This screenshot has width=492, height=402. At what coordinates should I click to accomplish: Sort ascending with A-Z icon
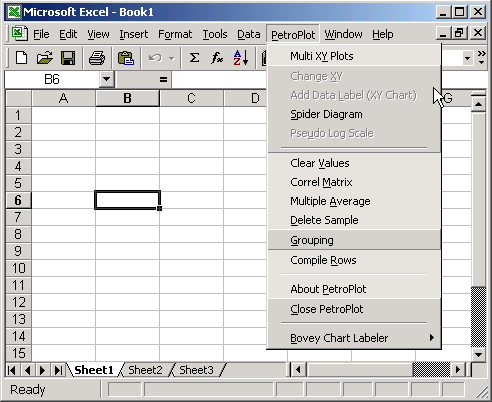[x=241, y=58]
